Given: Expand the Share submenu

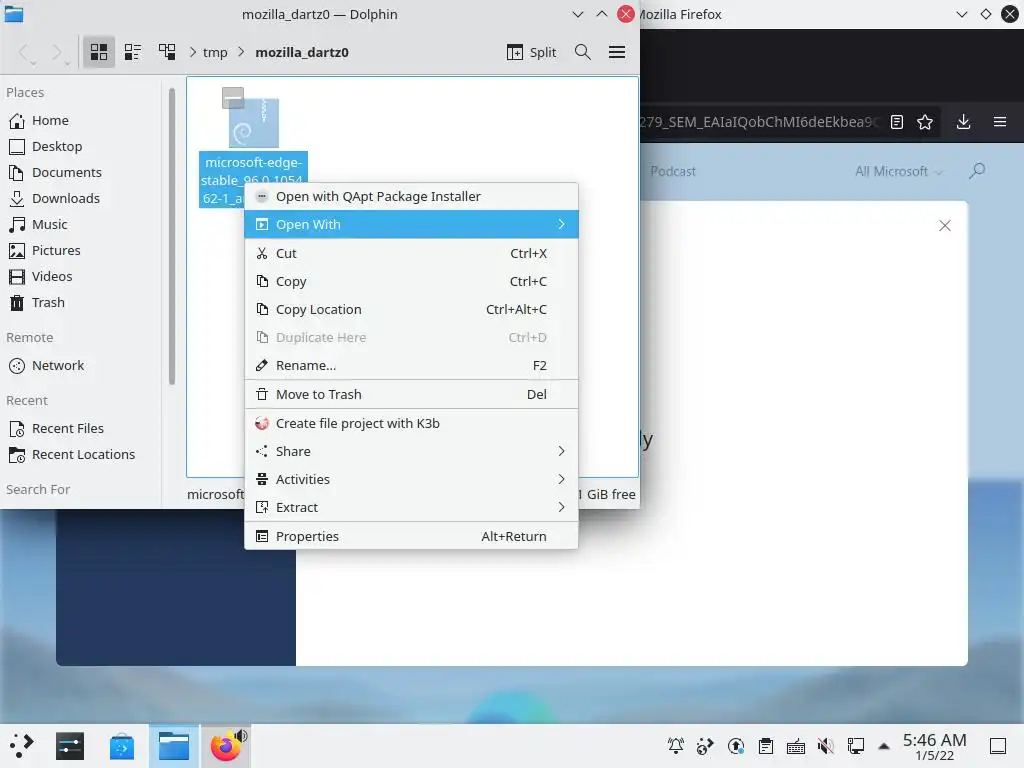Looking at the screenshot, I should 411,451.
